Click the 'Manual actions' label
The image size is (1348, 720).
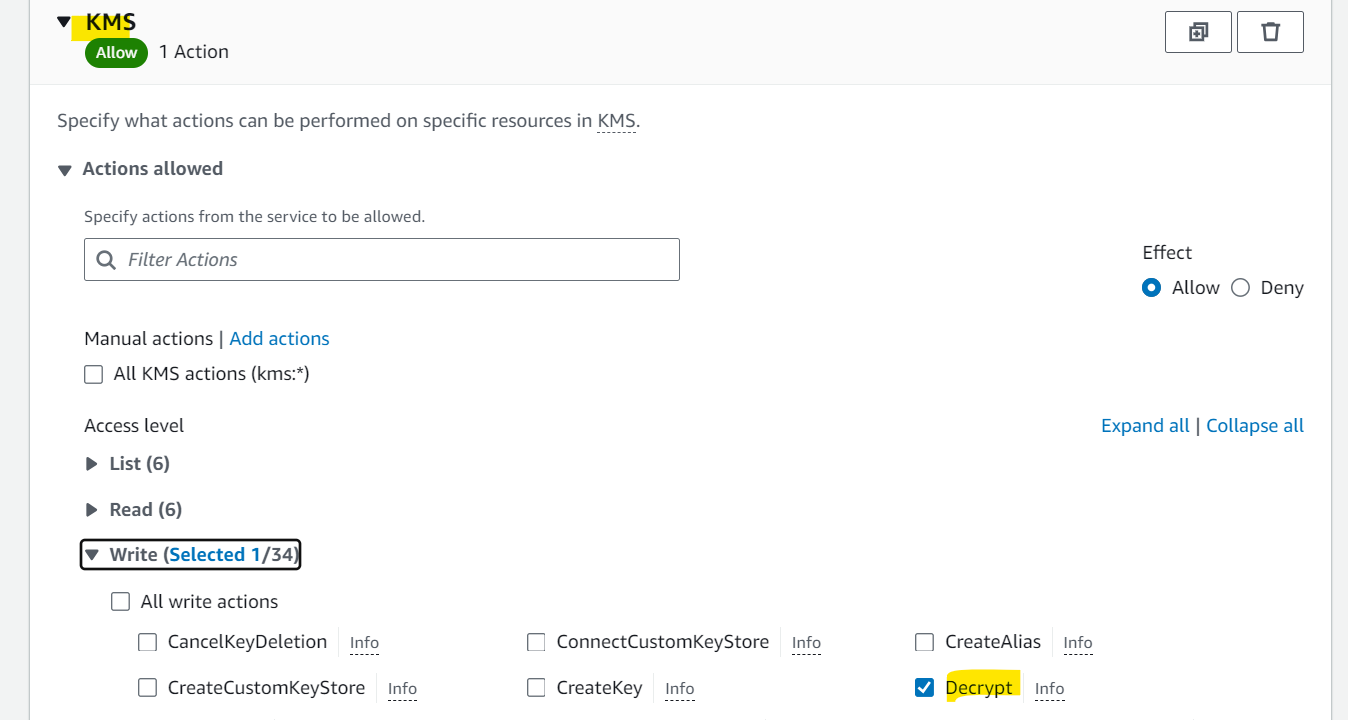tap(149, 339)
